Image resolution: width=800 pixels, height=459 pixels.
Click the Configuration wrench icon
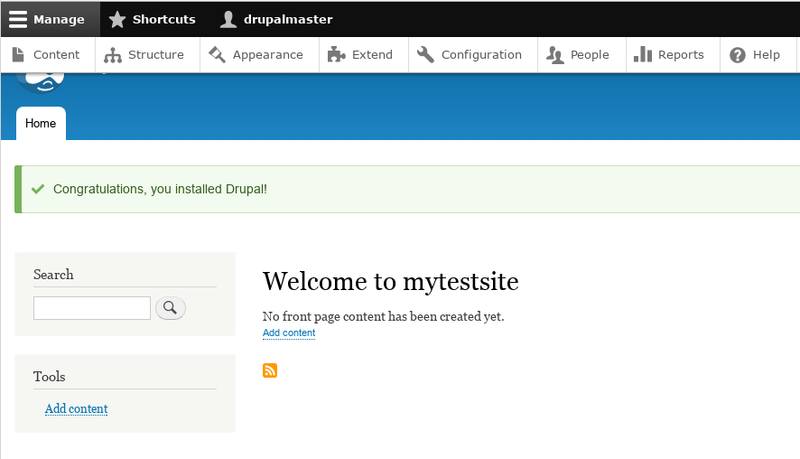coord(426,55)
